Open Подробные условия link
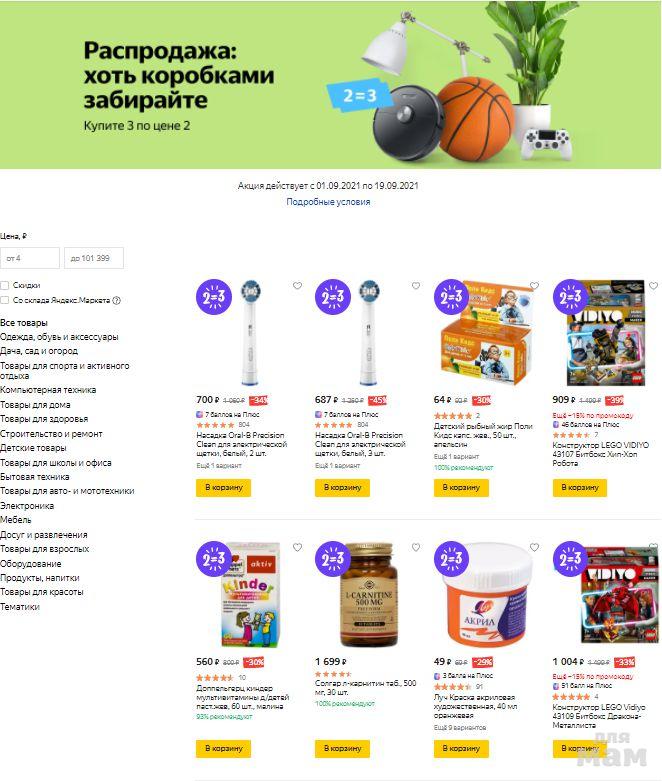The image size is (662, 781). pos(328,202)
